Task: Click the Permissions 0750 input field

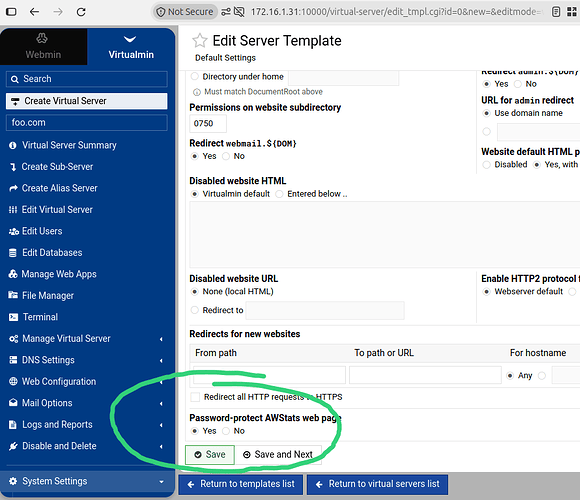Action: coord(208,124)
